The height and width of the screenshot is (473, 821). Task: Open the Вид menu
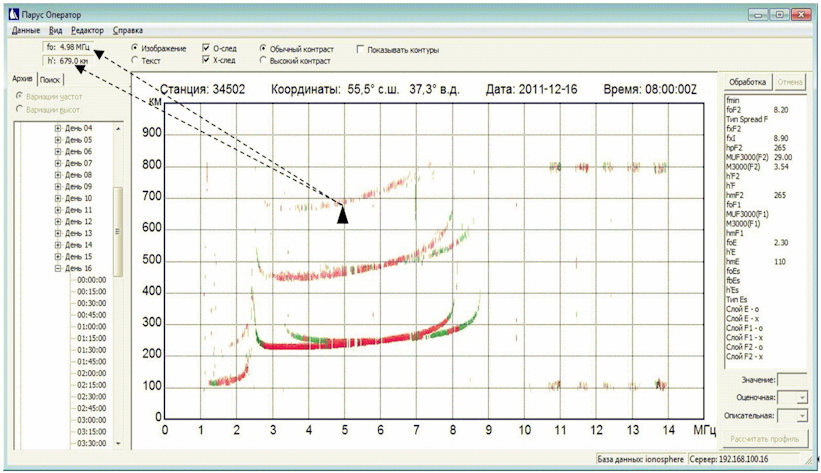[x=56, y=30]
